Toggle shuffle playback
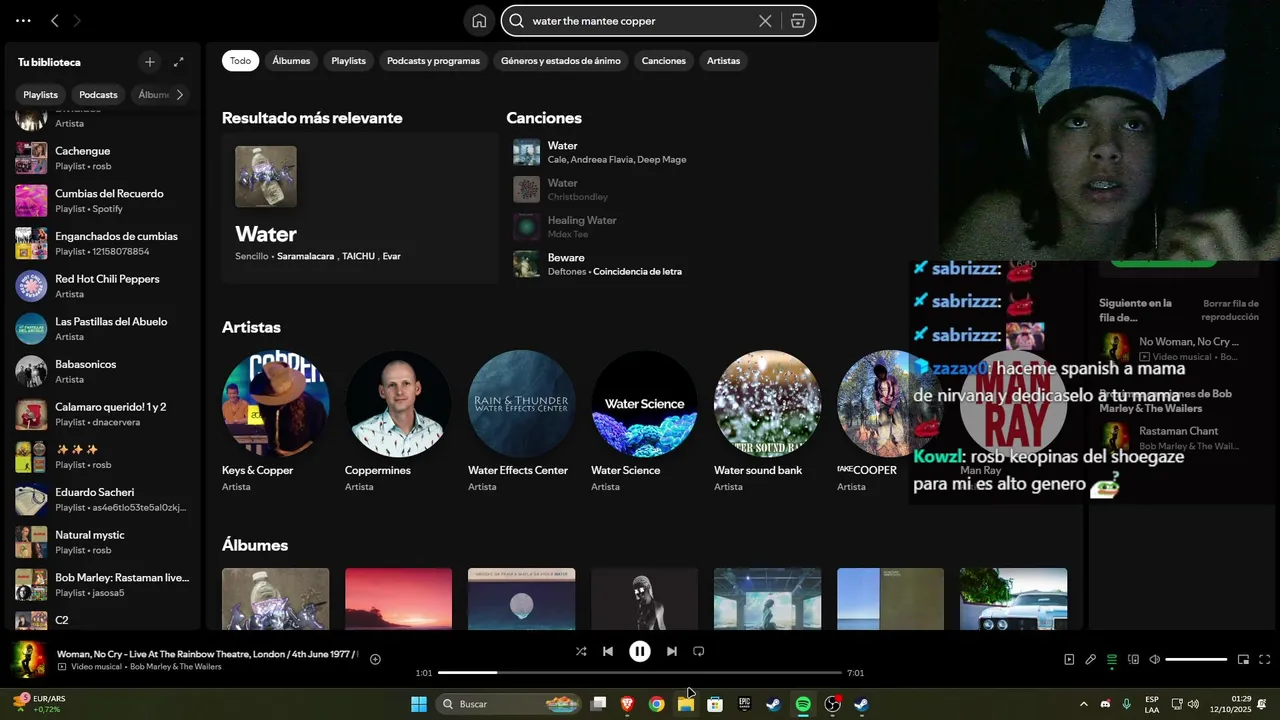The image size is (1280, 720). coord(581,651)
